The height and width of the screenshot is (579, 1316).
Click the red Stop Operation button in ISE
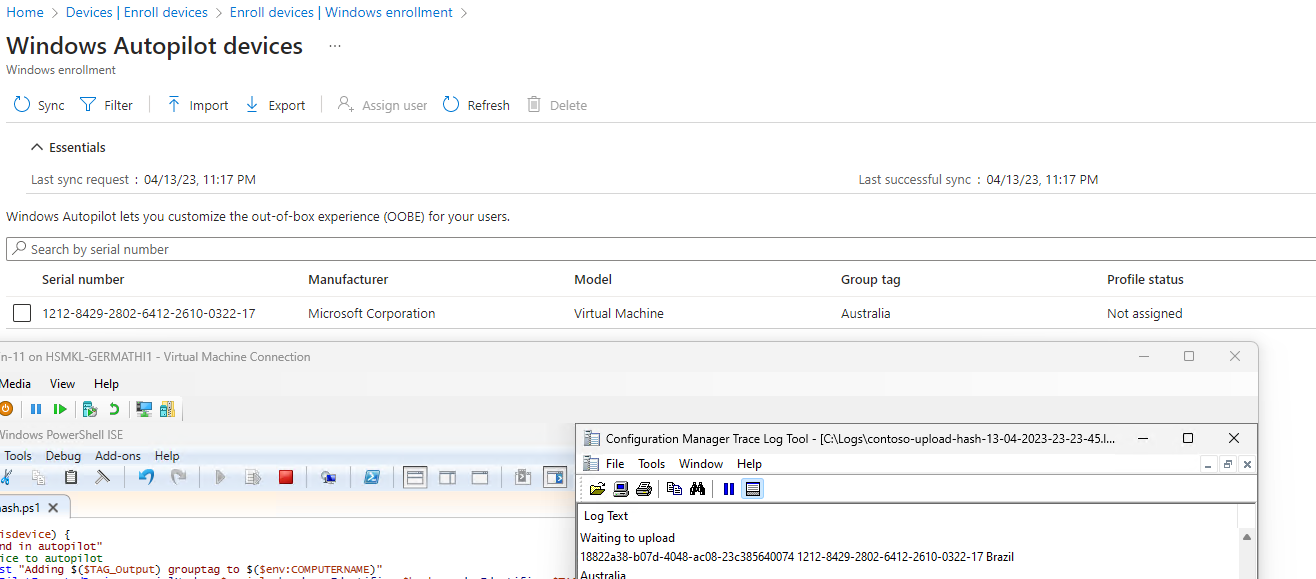(x=286, y=478)
